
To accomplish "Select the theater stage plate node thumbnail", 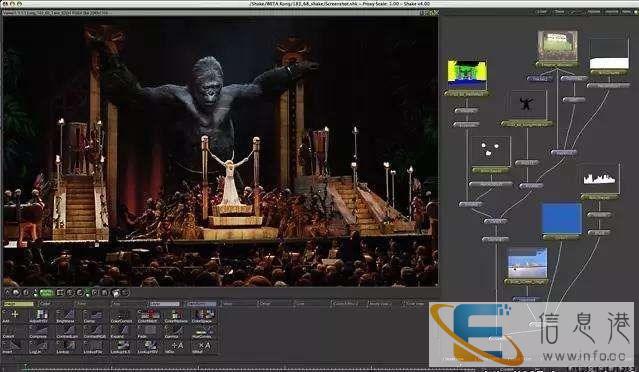I will coord(557,45).
